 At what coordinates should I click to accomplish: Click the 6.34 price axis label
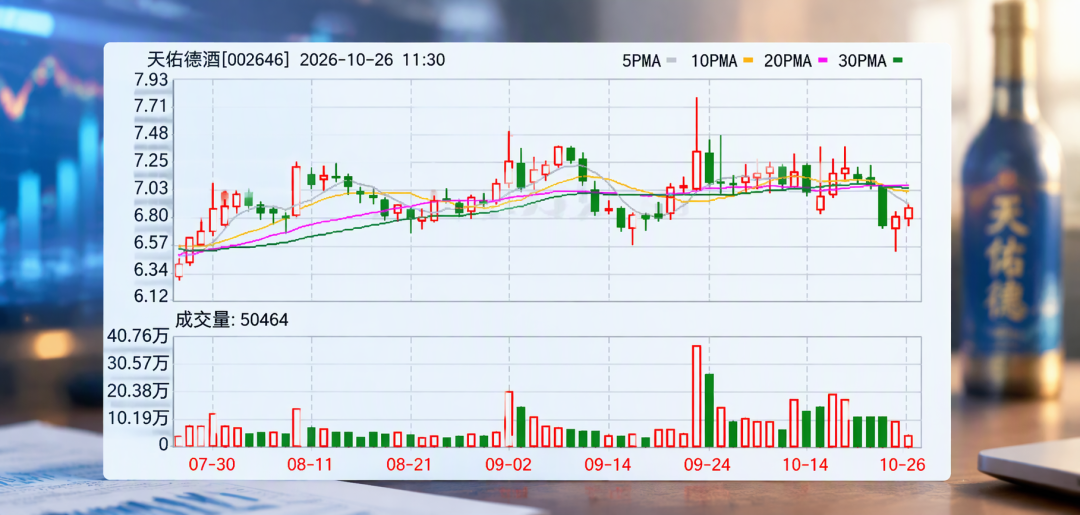[x=151, y=271]
